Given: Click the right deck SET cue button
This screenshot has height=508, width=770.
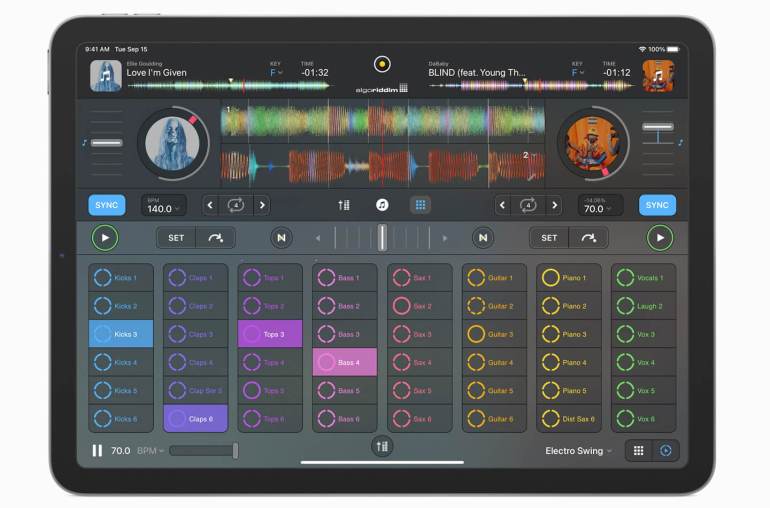Looking at the screenshot, I should coord(549,238).
